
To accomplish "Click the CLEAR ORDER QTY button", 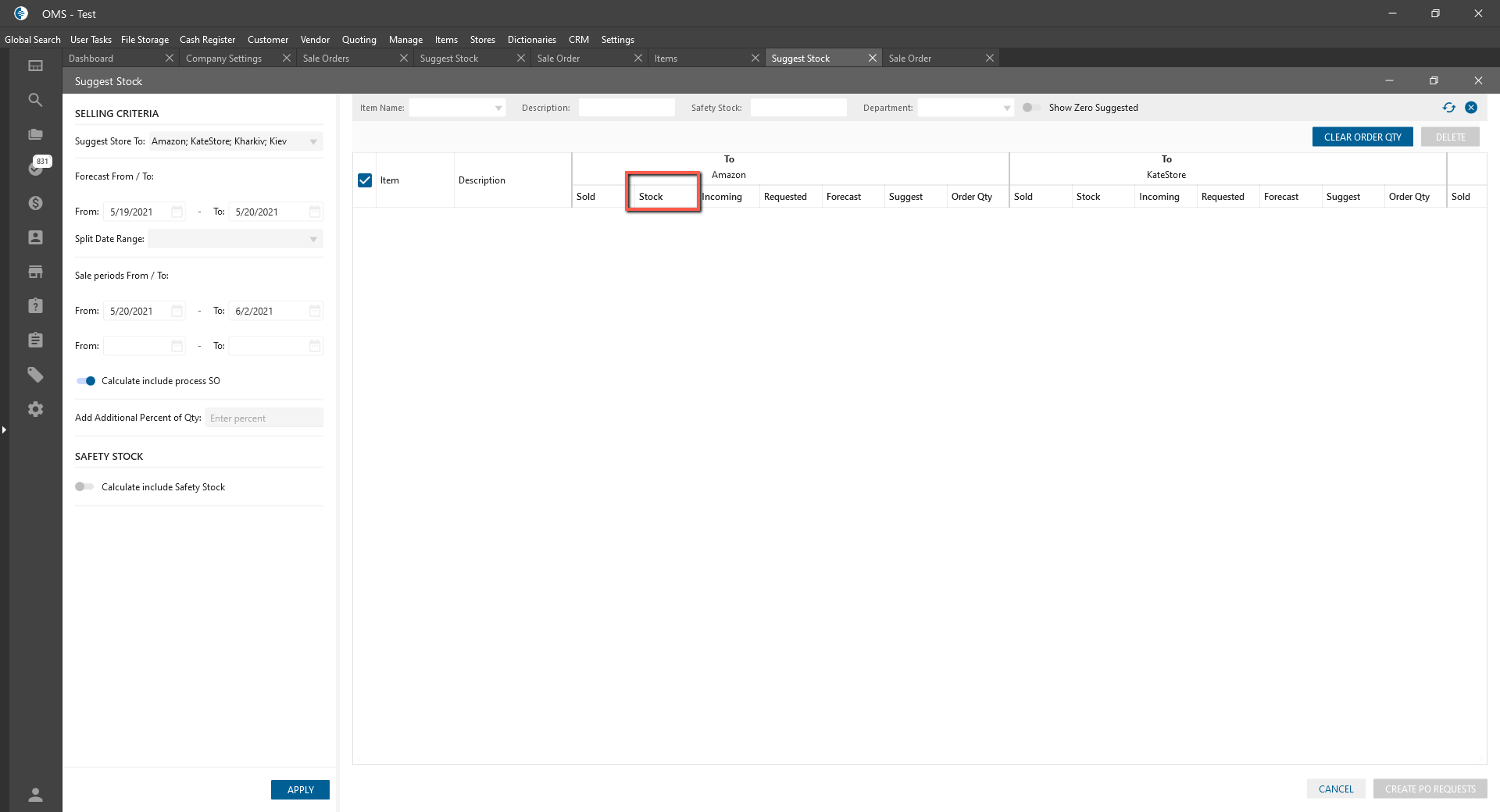I will pos(1362,137).
